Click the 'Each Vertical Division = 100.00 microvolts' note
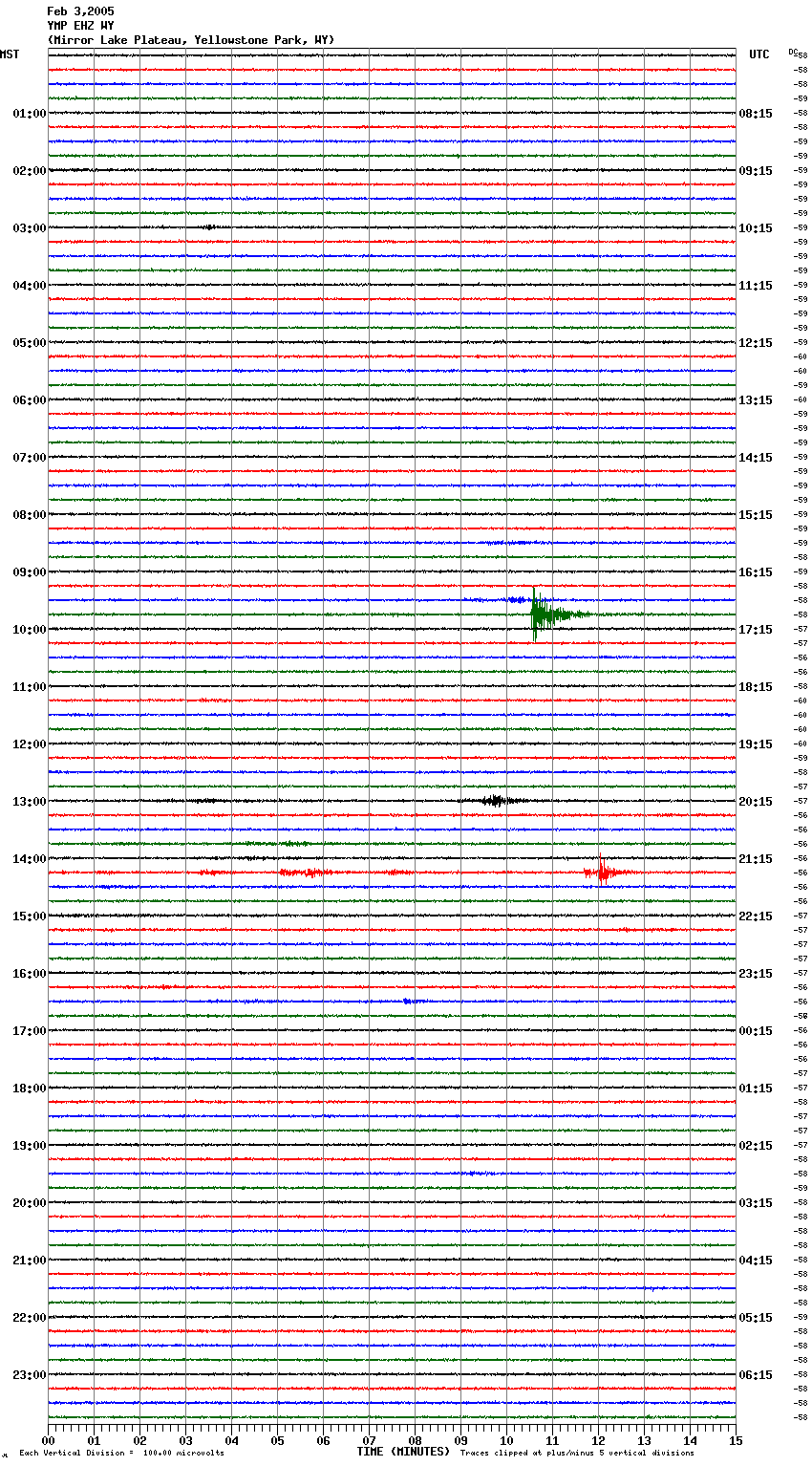This screenshot has width=812, height=1466. pyautogui.click(x=121, y=1454)
